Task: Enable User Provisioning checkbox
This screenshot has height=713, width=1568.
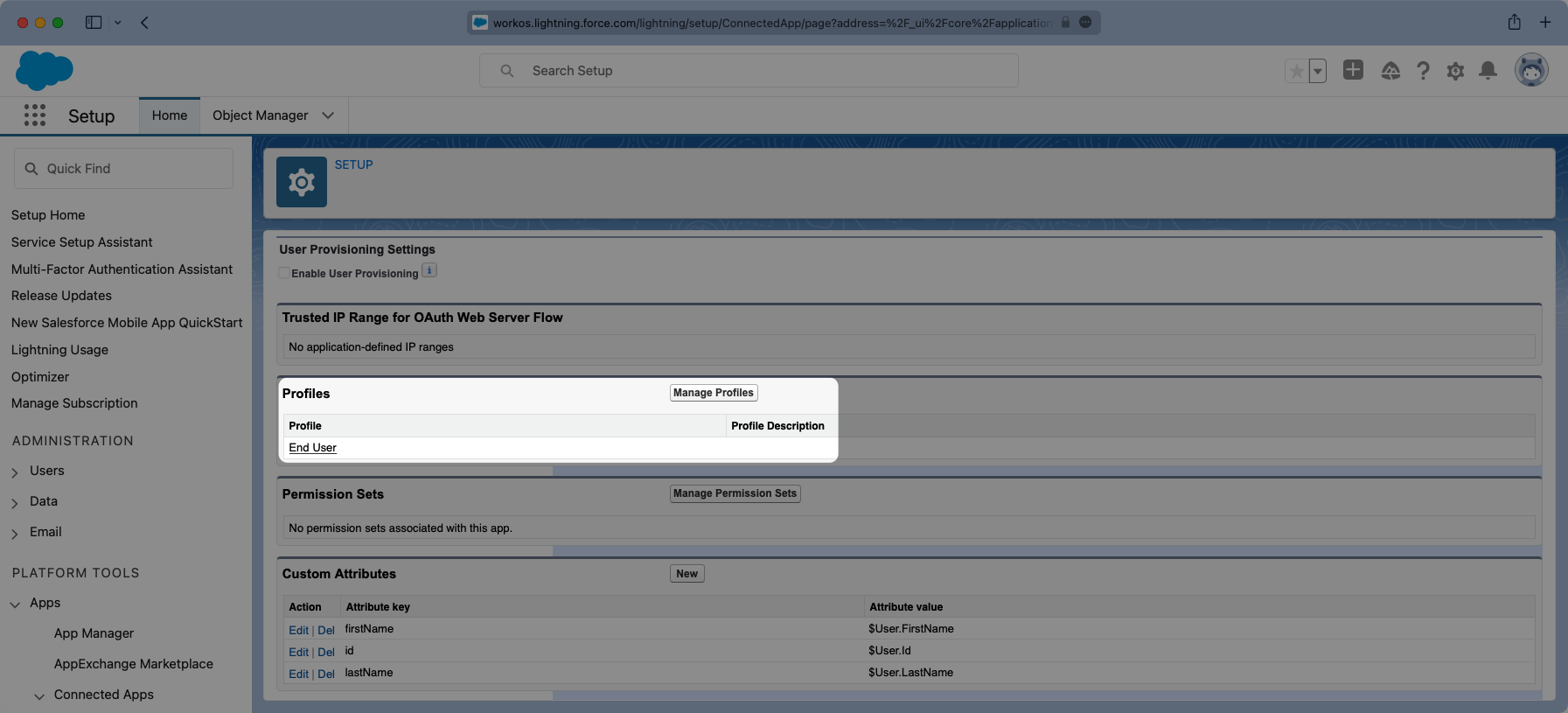Action: pyautogui.click(x=284, y=273)
